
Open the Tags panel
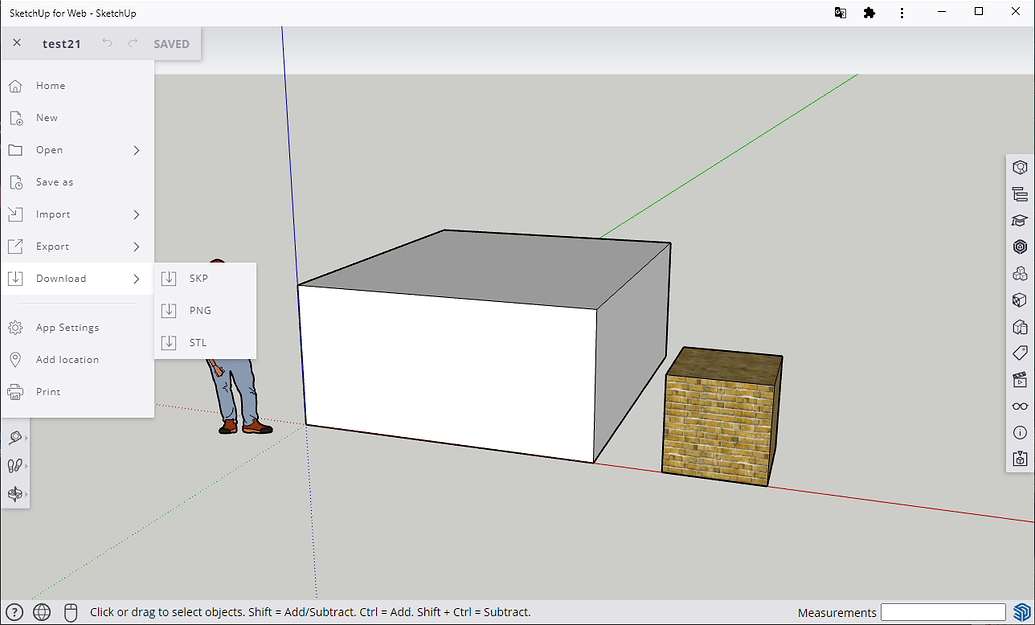1019,352
